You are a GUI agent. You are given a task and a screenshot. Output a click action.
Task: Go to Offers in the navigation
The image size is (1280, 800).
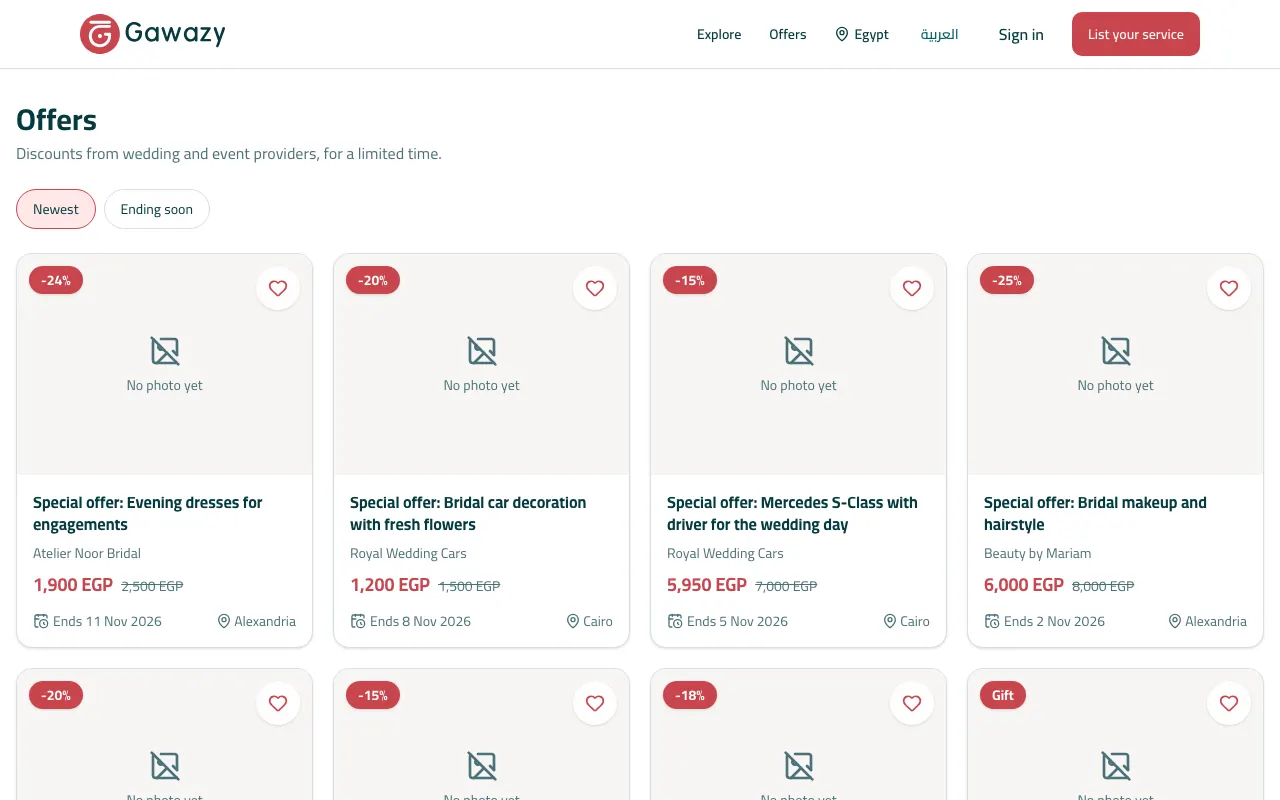click(x=788, y=34)
